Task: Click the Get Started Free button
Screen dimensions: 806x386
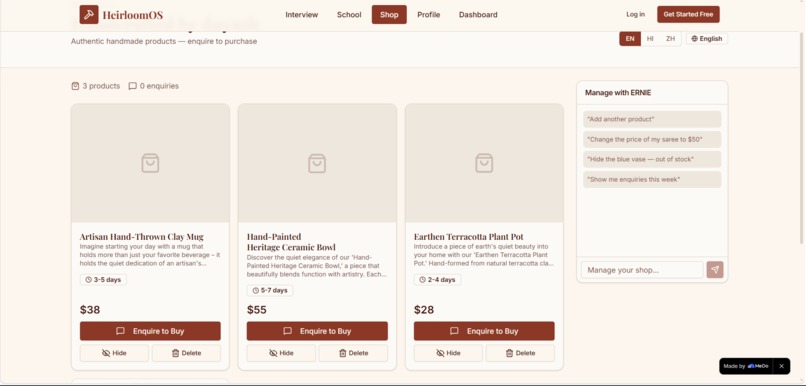Action: pos(688,14)
